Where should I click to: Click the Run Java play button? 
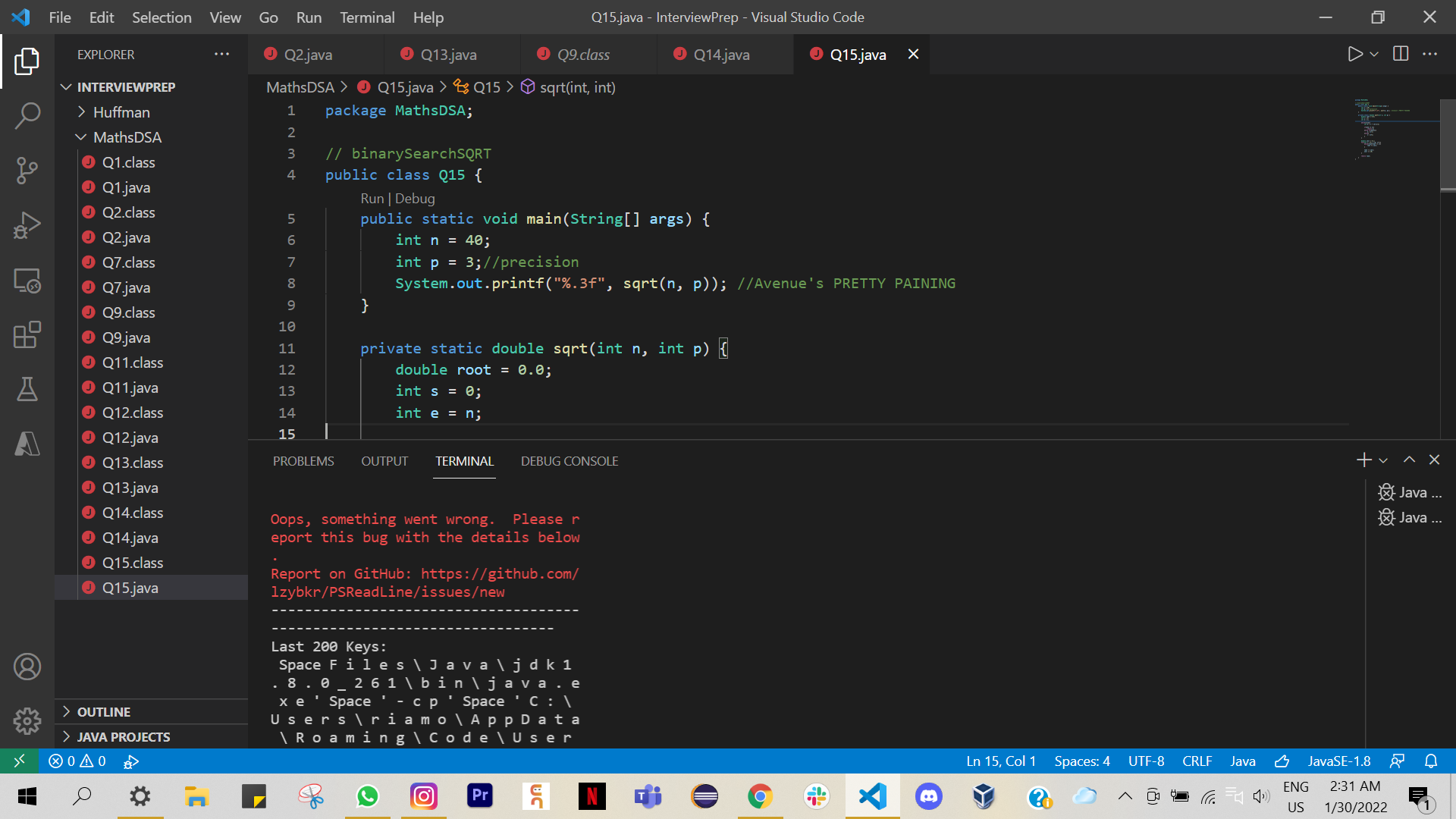[1354, 54]
